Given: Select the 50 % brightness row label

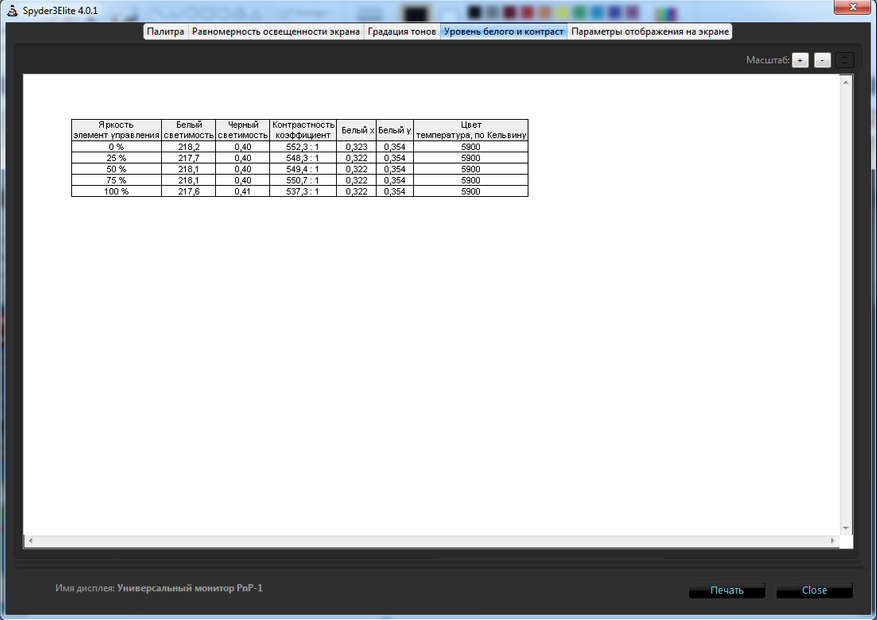Looking at the screenshot, I should (116, 169).
